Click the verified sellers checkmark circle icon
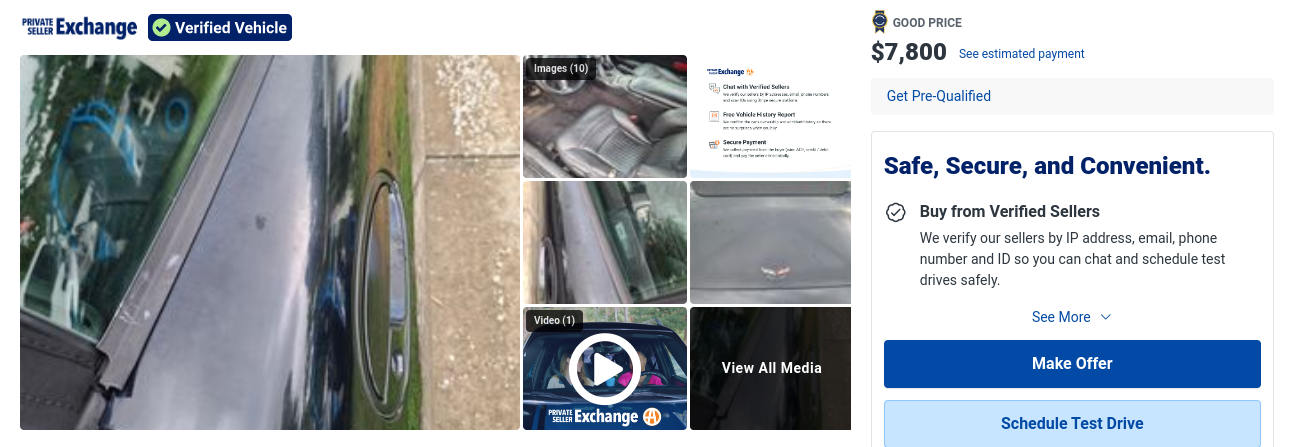The height and width of the screenshot is (447, 1304). (896, 212)
